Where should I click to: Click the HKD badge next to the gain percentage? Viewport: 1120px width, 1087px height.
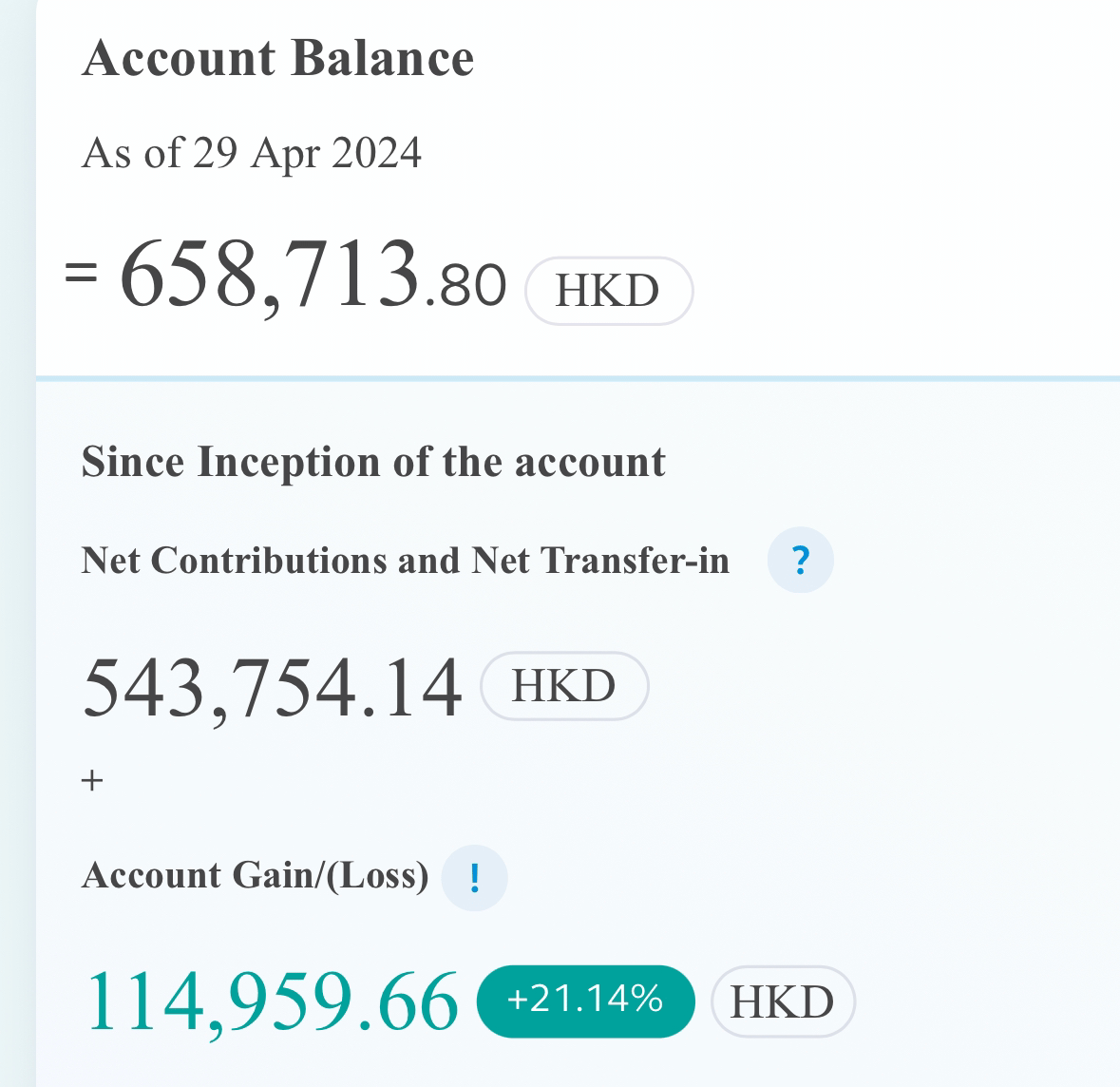point(783,1001)
